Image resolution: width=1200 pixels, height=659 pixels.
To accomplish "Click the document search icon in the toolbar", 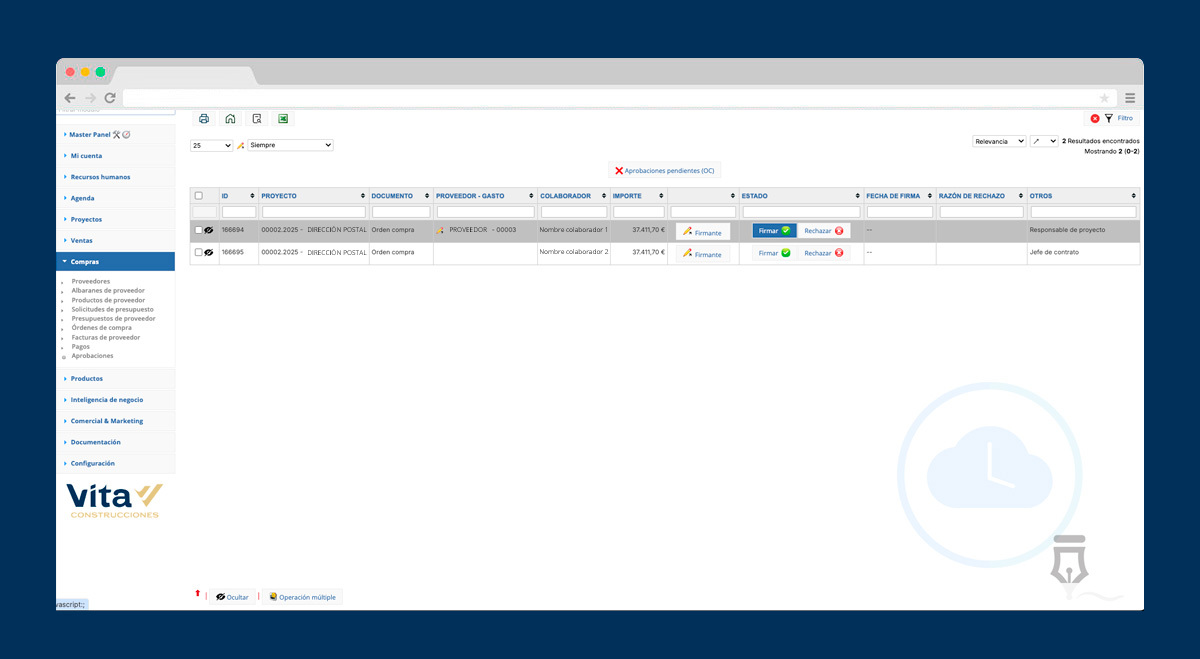I will [x=257, y=119].
